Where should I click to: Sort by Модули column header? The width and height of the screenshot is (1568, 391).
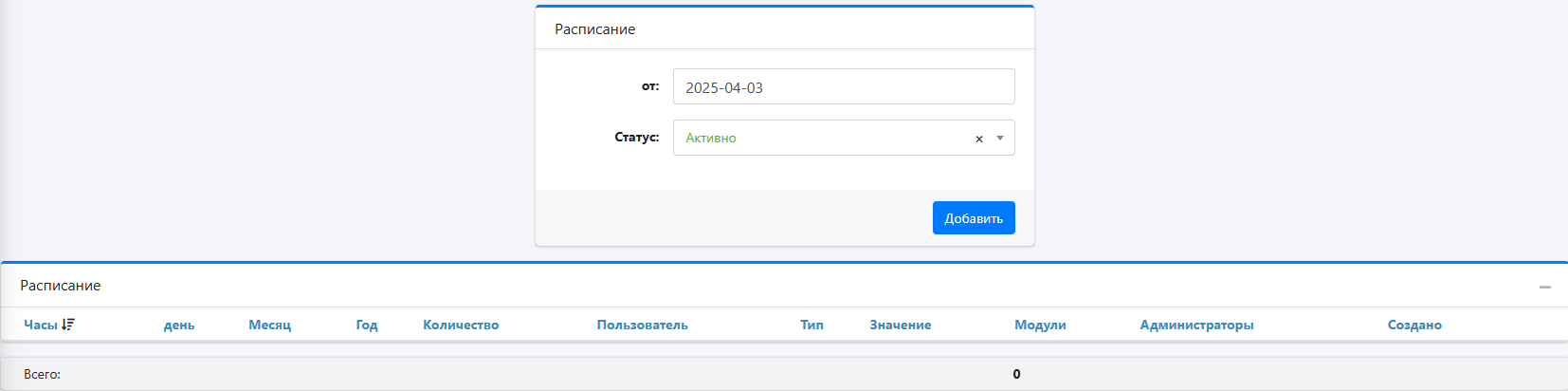tap(1040, 325)
